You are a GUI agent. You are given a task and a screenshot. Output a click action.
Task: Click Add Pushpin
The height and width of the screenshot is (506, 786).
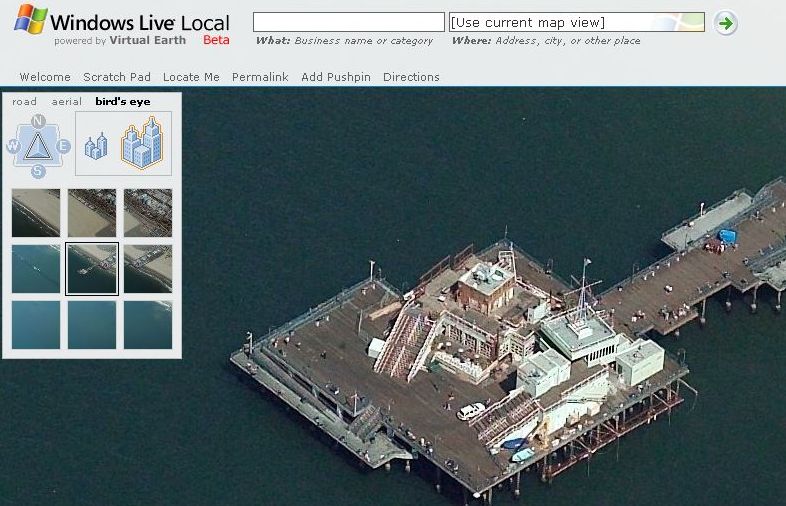coord(336,77)
